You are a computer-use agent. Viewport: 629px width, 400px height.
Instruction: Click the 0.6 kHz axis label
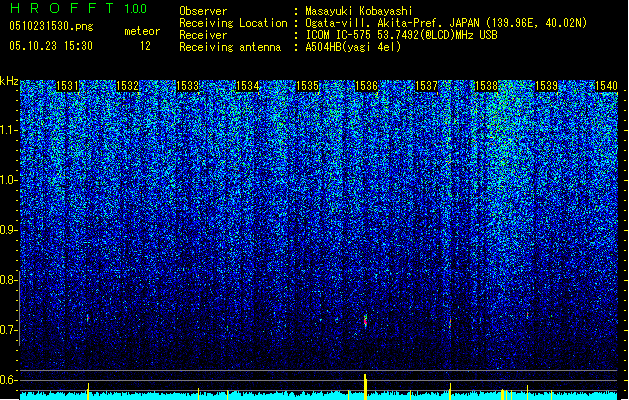point(8,380)
